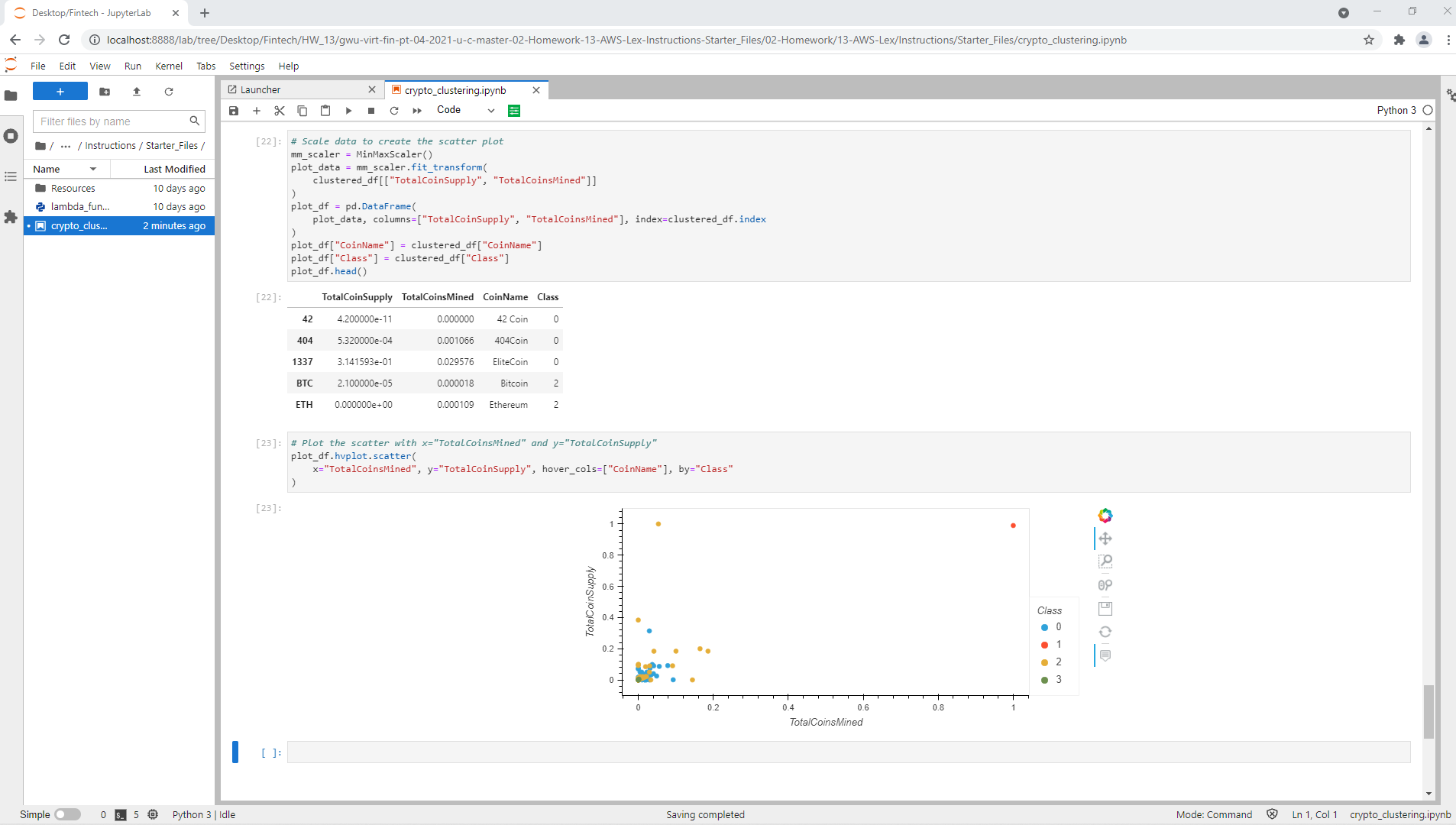Viewport: 1456px width, 825px height.
Task: Toggle Simple interface mode switch
Action: coord(67,814)
